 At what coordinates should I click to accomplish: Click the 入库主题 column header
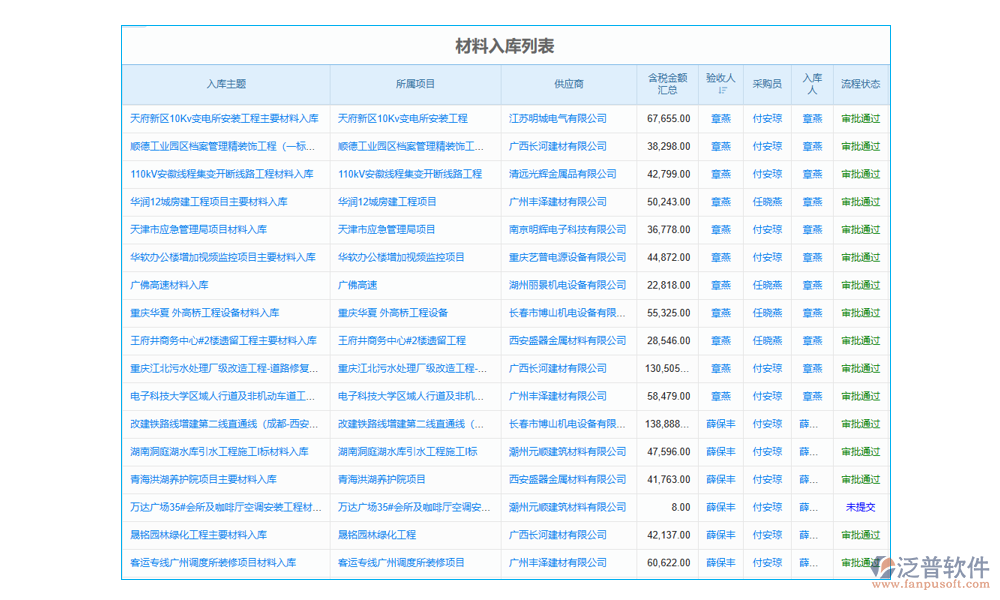click(x=227, y=85)
